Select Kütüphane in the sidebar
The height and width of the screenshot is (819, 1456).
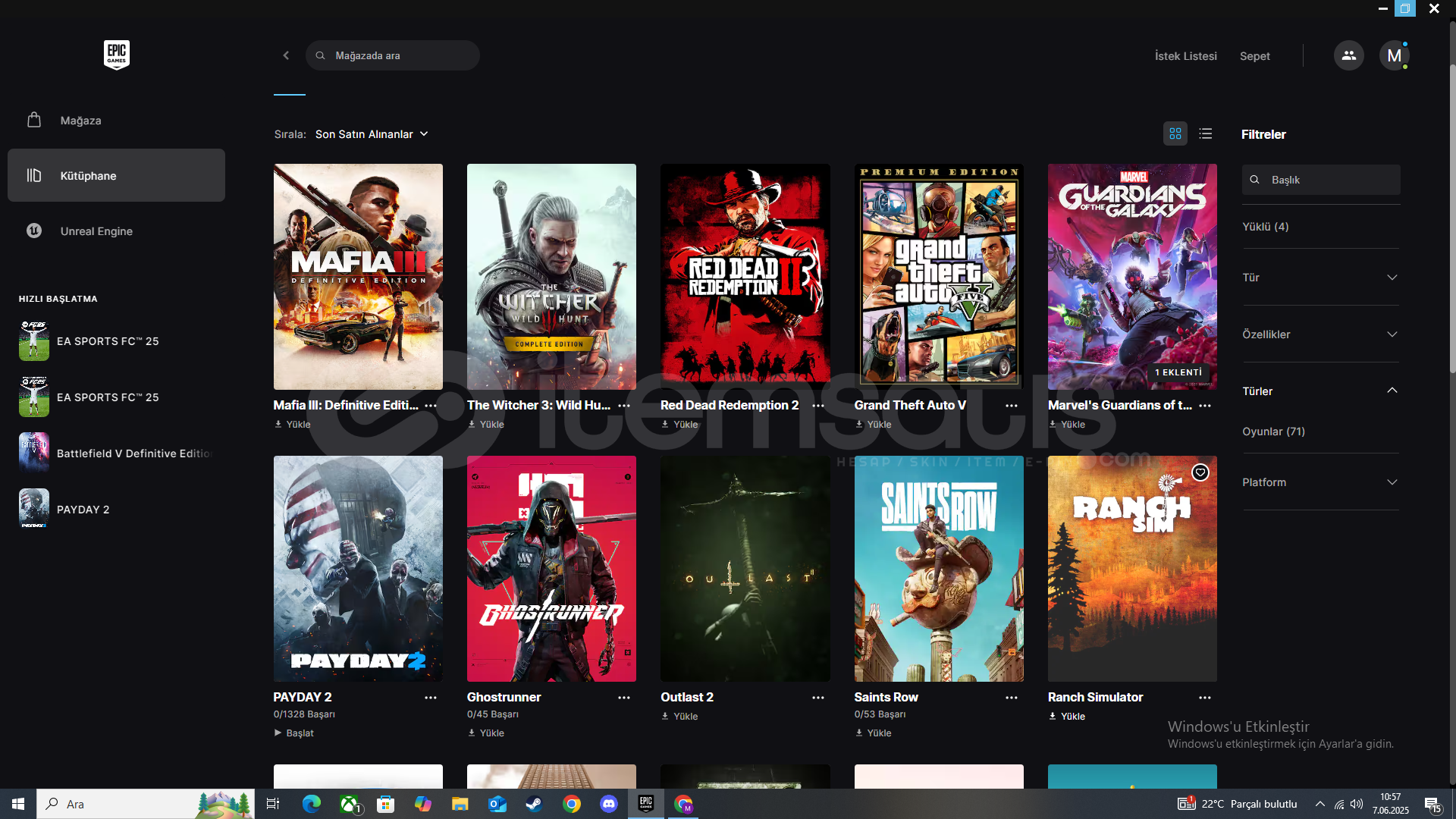coord(116,175)
